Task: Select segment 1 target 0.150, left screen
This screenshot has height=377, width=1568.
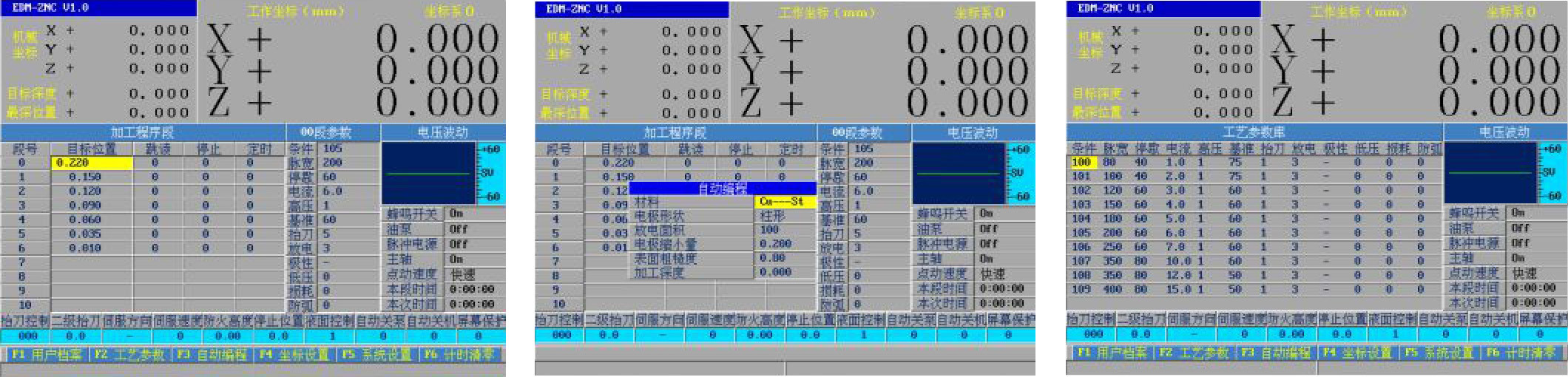Action: pyautogui.click(x=92, y=177)
